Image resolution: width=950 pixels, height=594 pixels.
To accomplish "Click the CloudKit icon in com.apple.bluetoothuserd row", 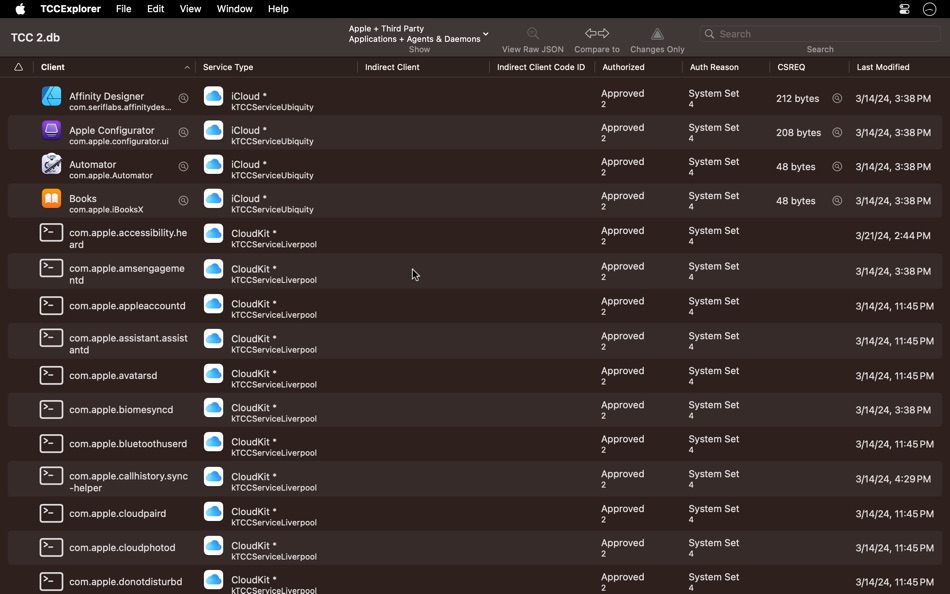I will (213, 442).
